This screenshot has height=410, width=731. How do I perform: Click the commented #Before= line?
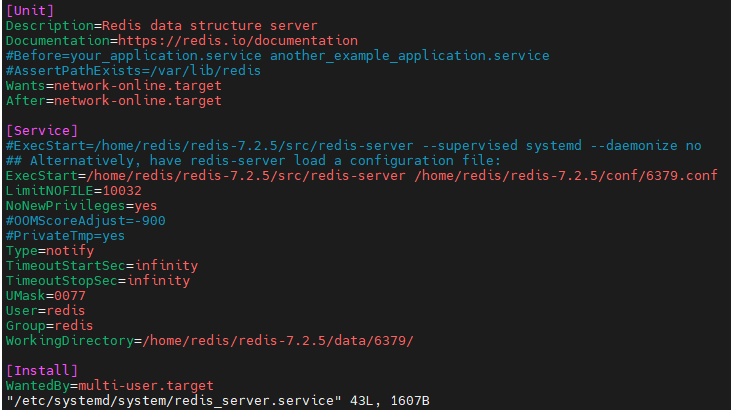coord(278,56)
